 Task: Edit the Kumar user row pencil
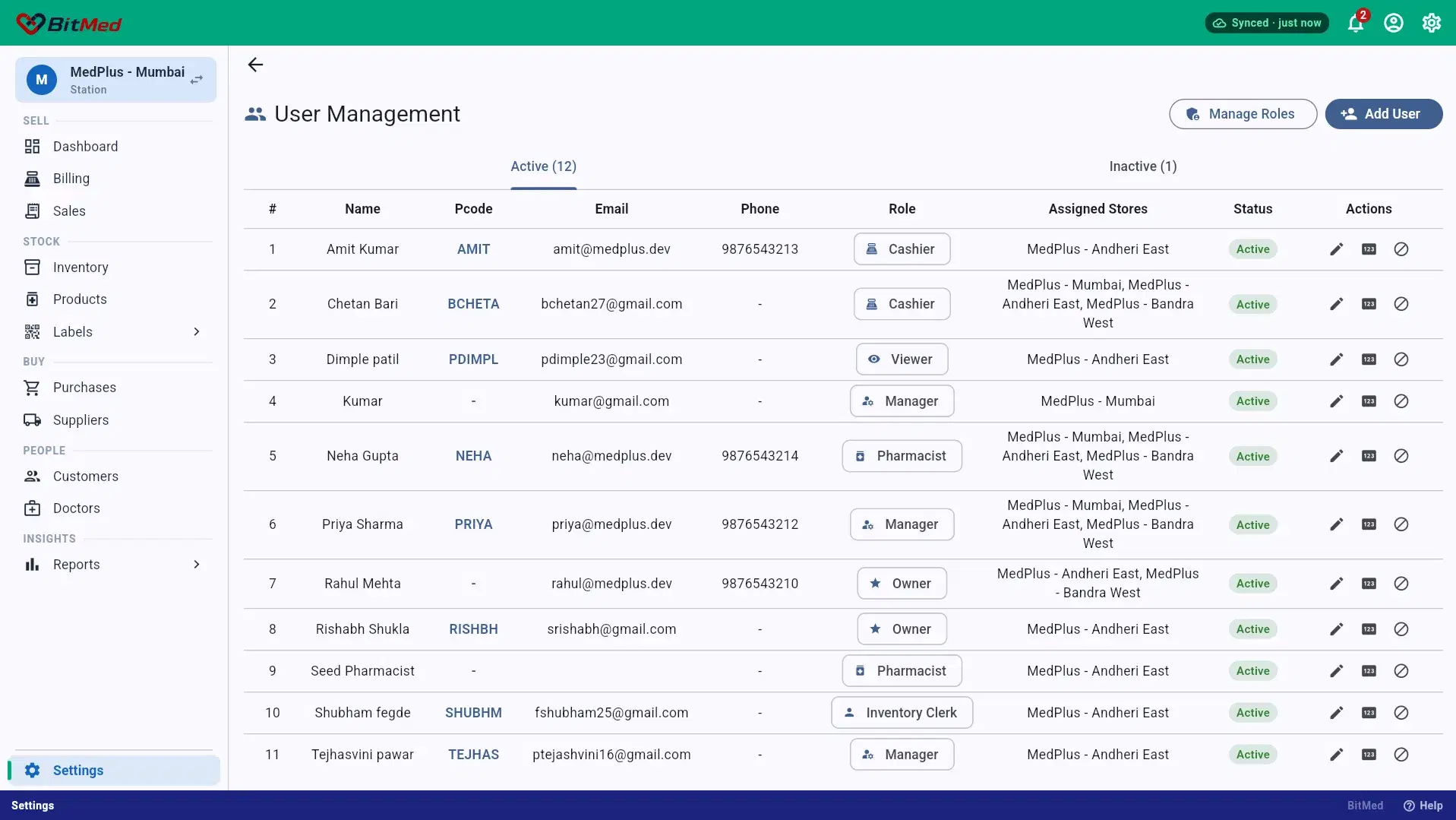coord(1337,401)
